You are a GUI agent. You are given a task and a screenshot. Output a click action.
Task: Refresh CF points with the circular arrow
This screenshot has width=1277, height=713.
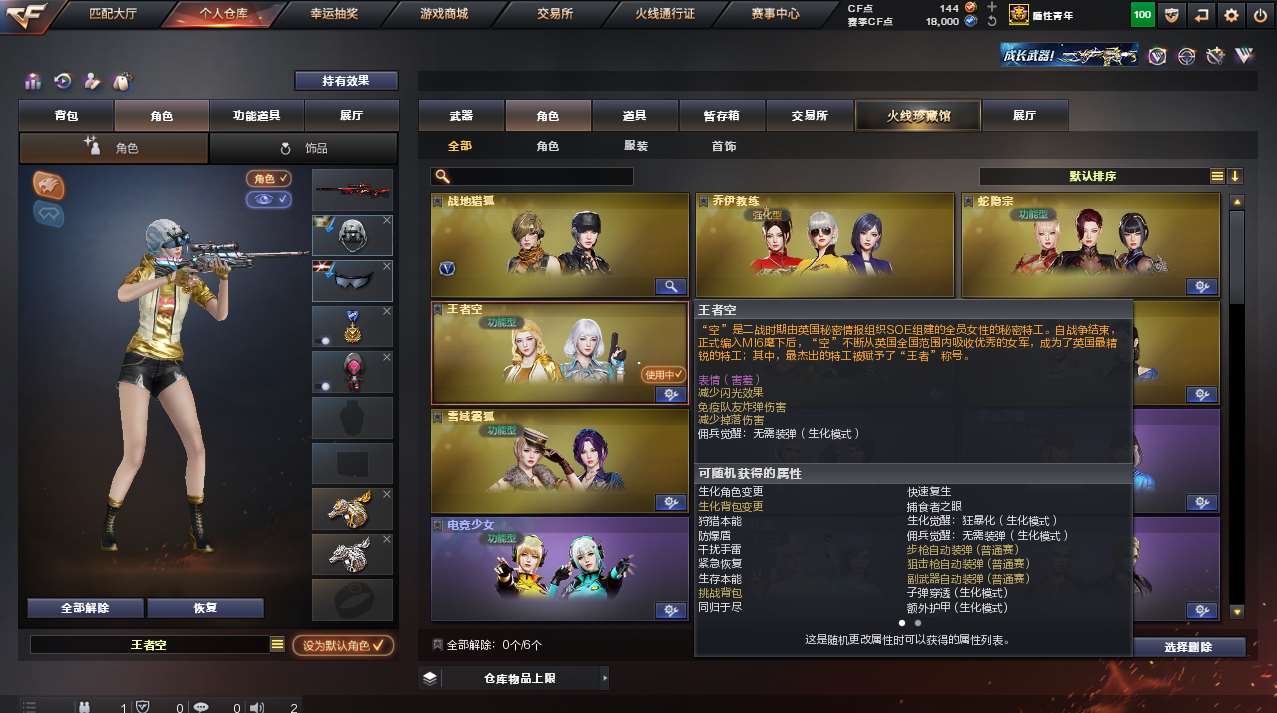tap(990, 21)
